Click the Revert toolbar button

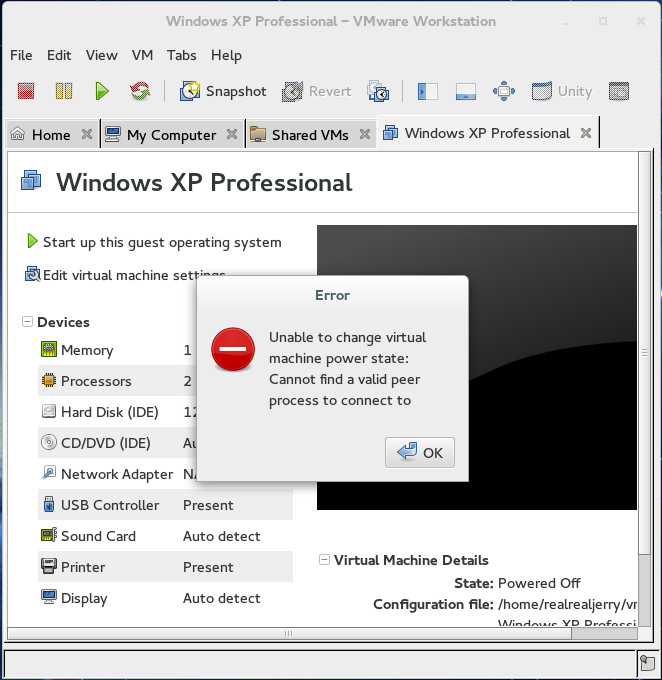click(316, 91)
